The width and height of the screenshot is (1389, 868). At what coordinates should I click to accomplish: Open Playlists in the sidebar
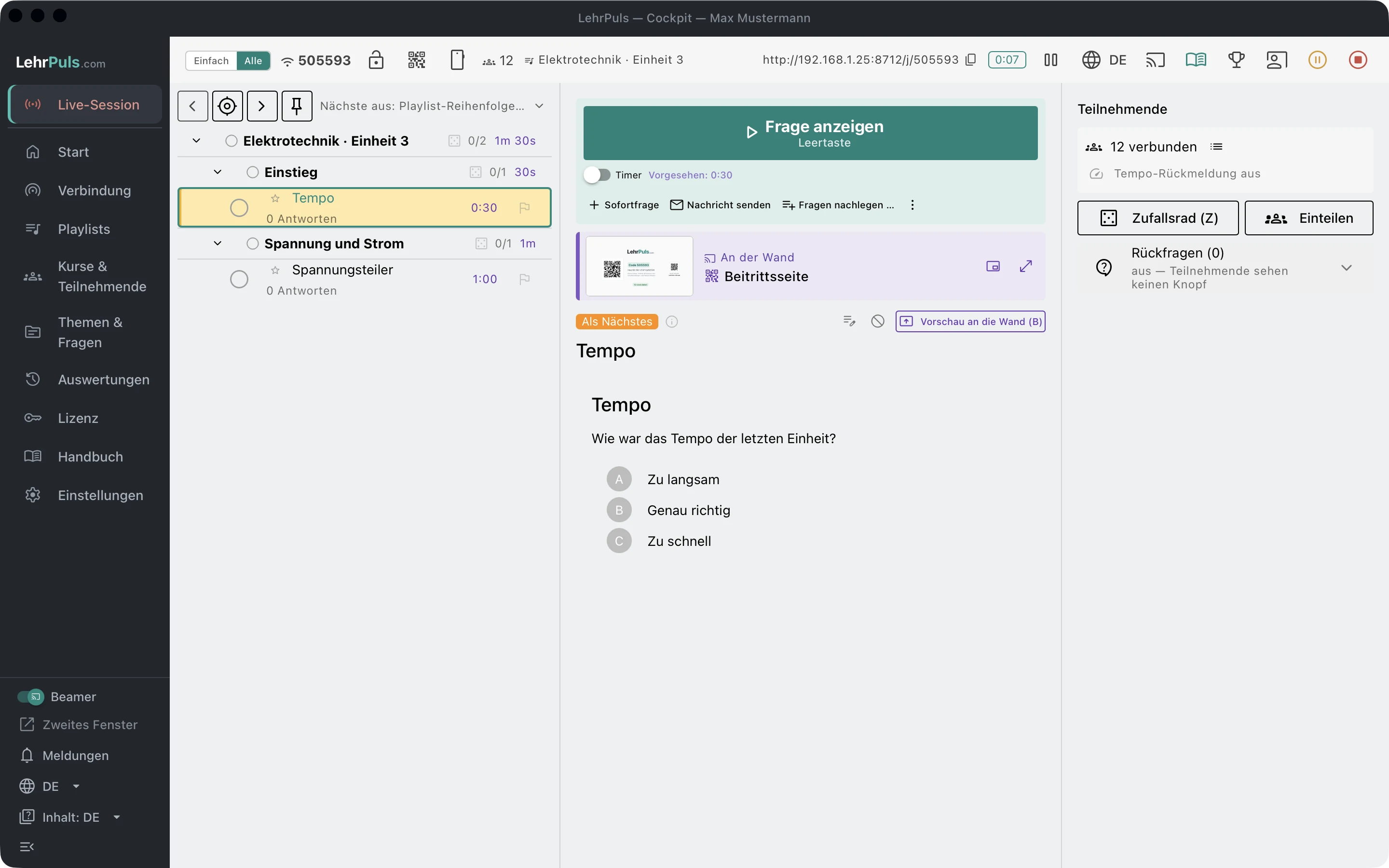84,229
